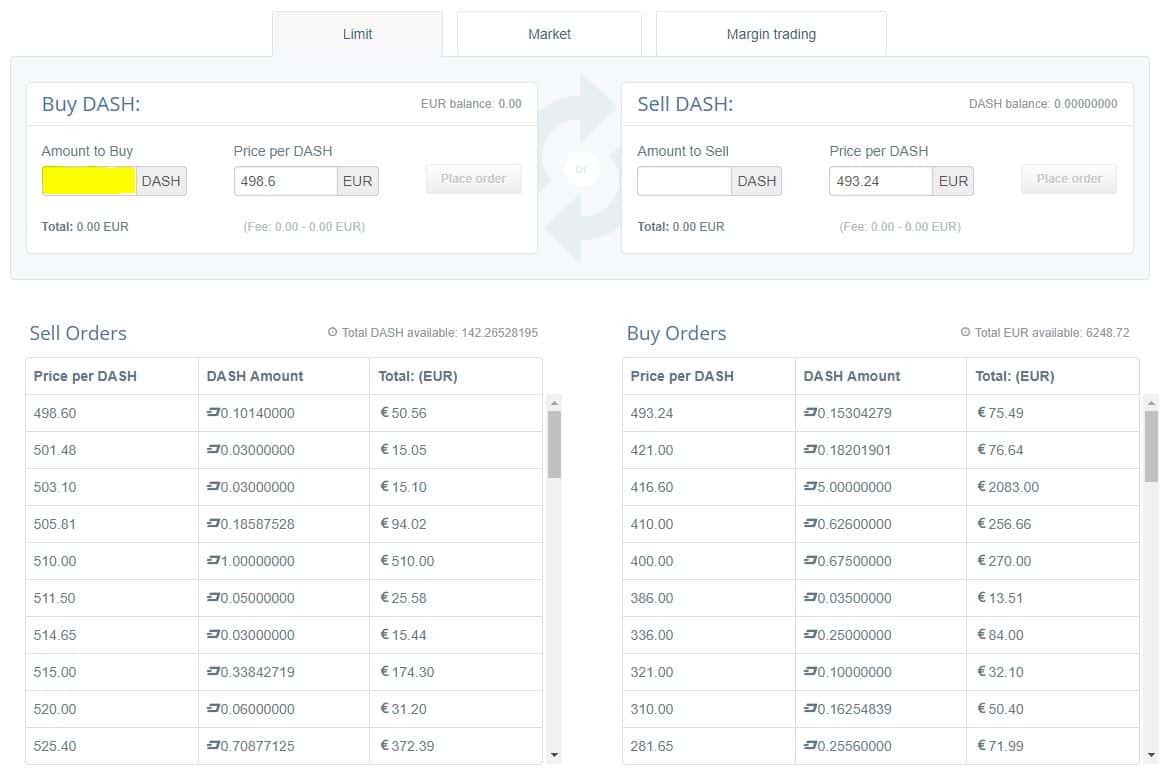Click the DASH symbol in the 498.60 sell row
1167x778 pixels.
pyautogui.click(x=213, y=413)
